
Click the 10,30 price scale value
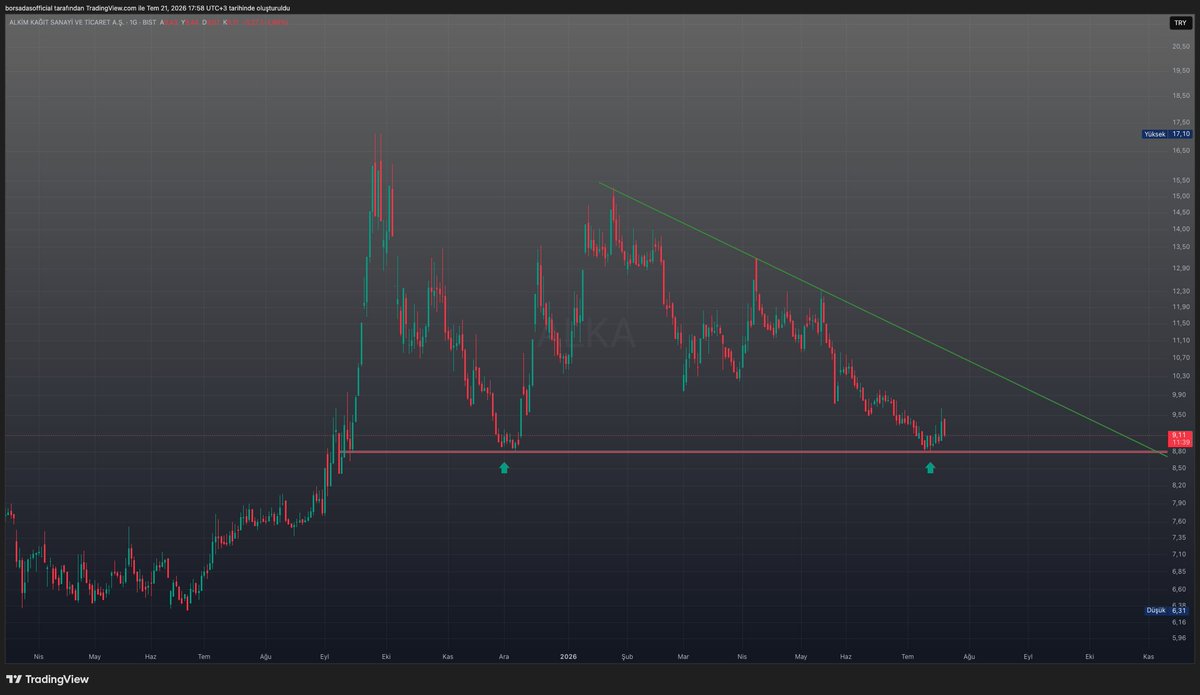pos(1180,375)
